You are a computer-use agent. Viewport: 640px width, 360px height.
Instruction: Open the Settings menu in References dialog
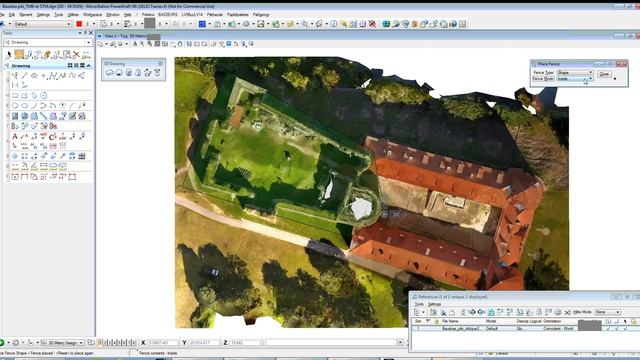434,304
